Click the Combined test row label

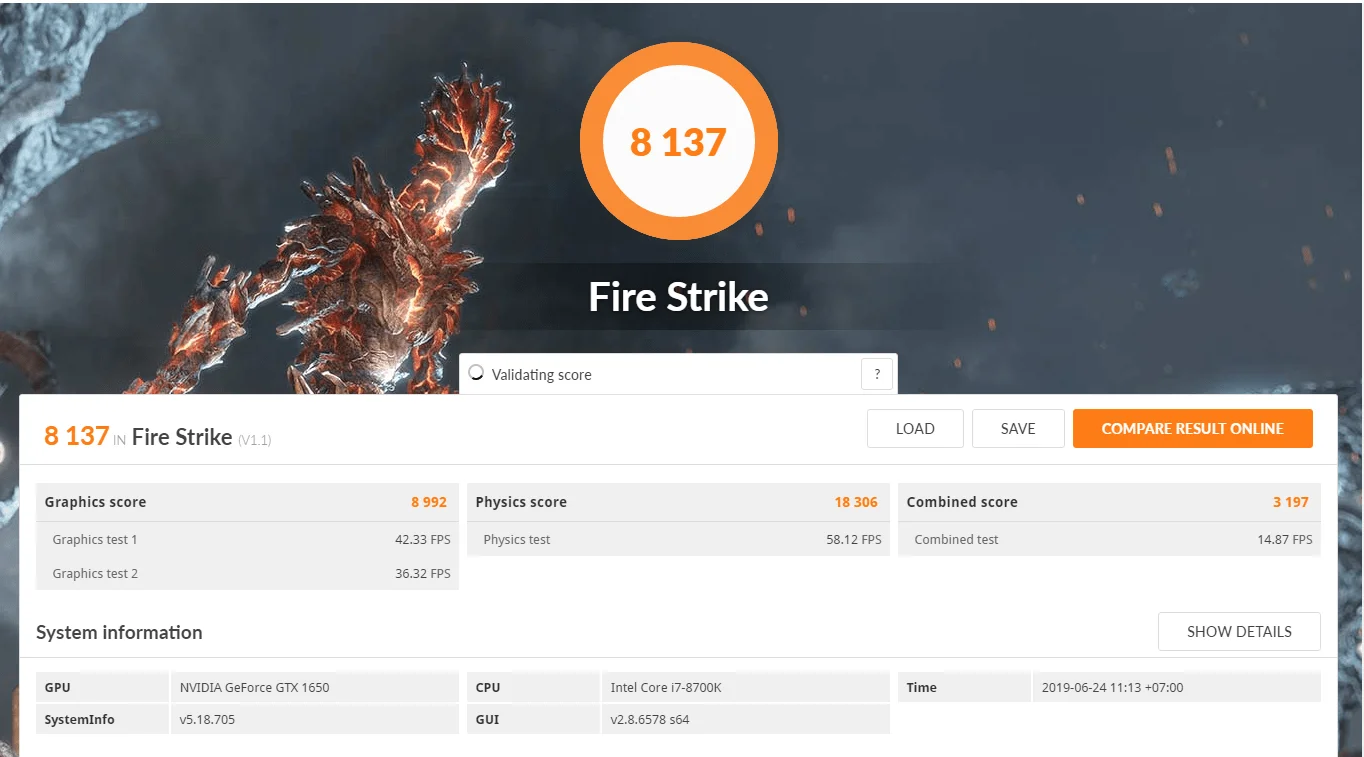pyautogui.click(x=956, y=539)
